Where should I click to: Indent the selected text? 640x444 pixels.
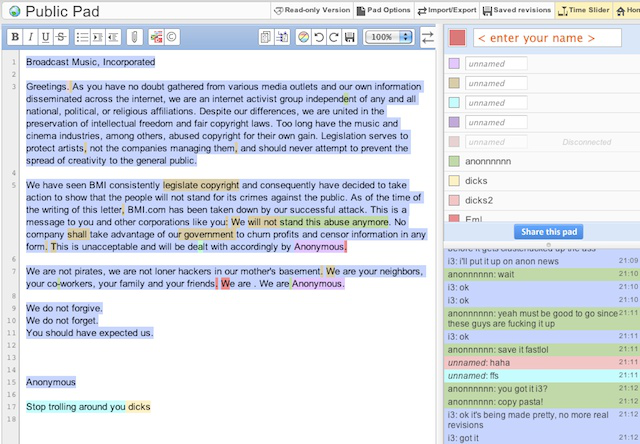point(98,37)
